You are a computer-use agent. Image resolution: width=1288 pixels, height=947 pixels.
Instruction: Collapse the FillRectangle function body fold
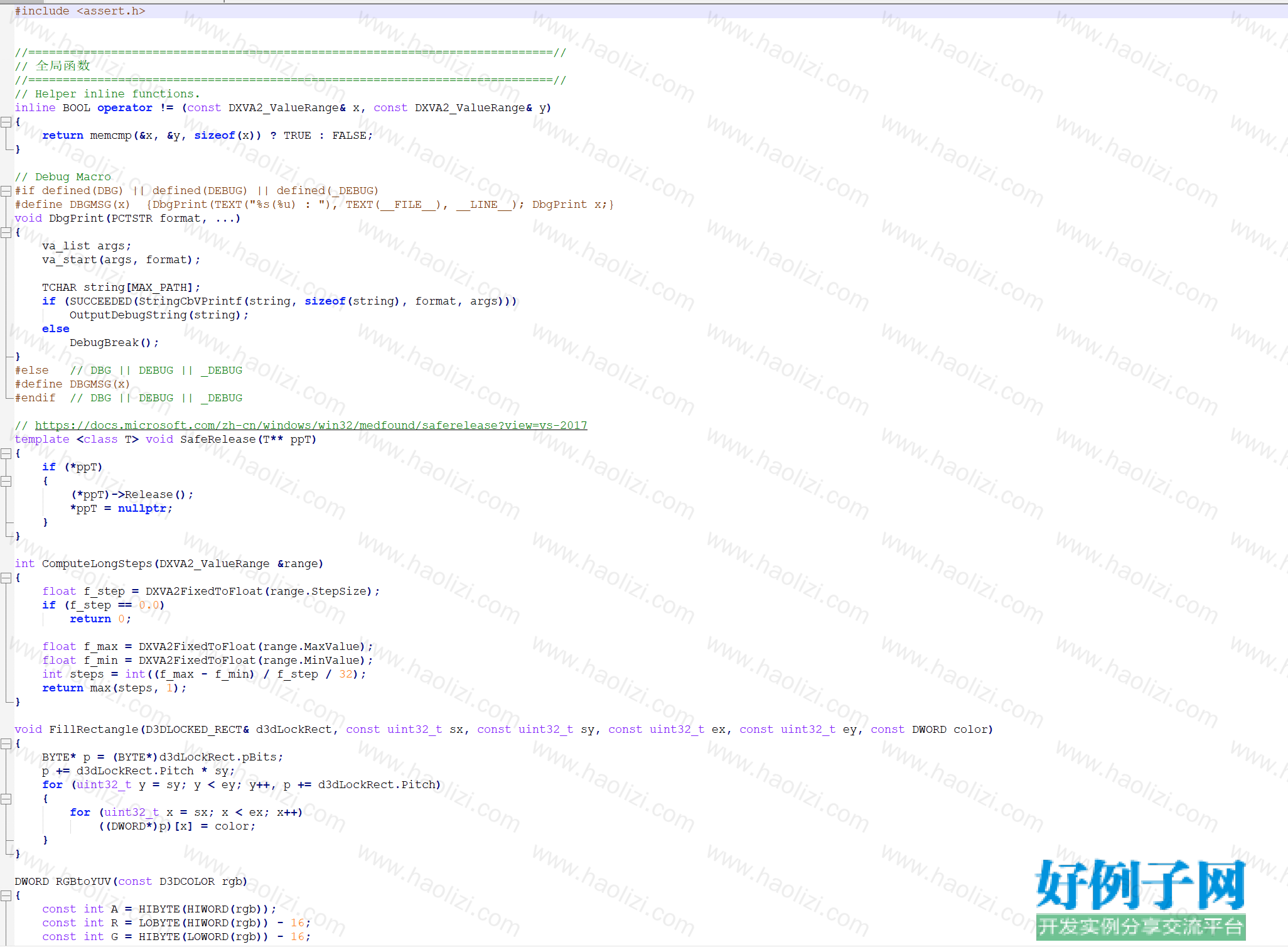coord(6,744)
